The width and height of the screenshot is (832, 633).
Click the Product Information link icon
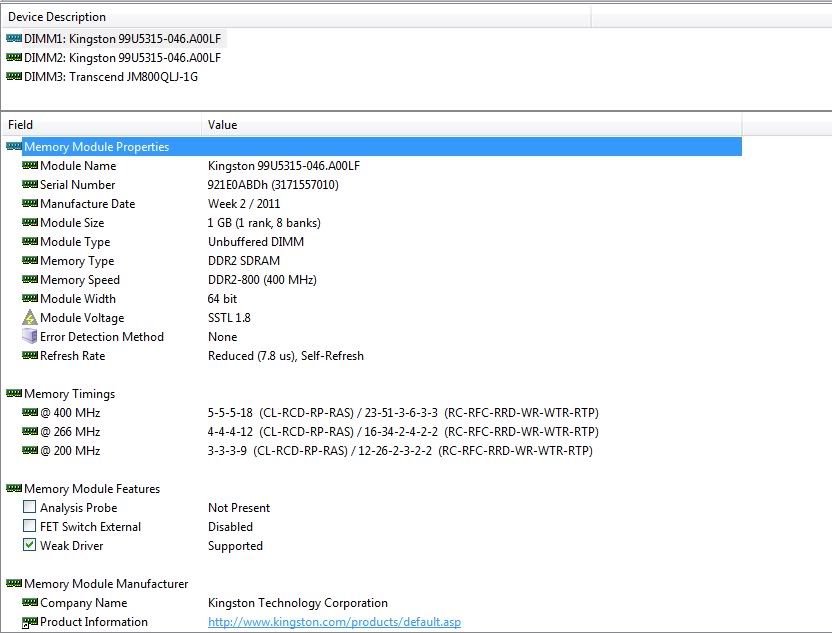30,622
